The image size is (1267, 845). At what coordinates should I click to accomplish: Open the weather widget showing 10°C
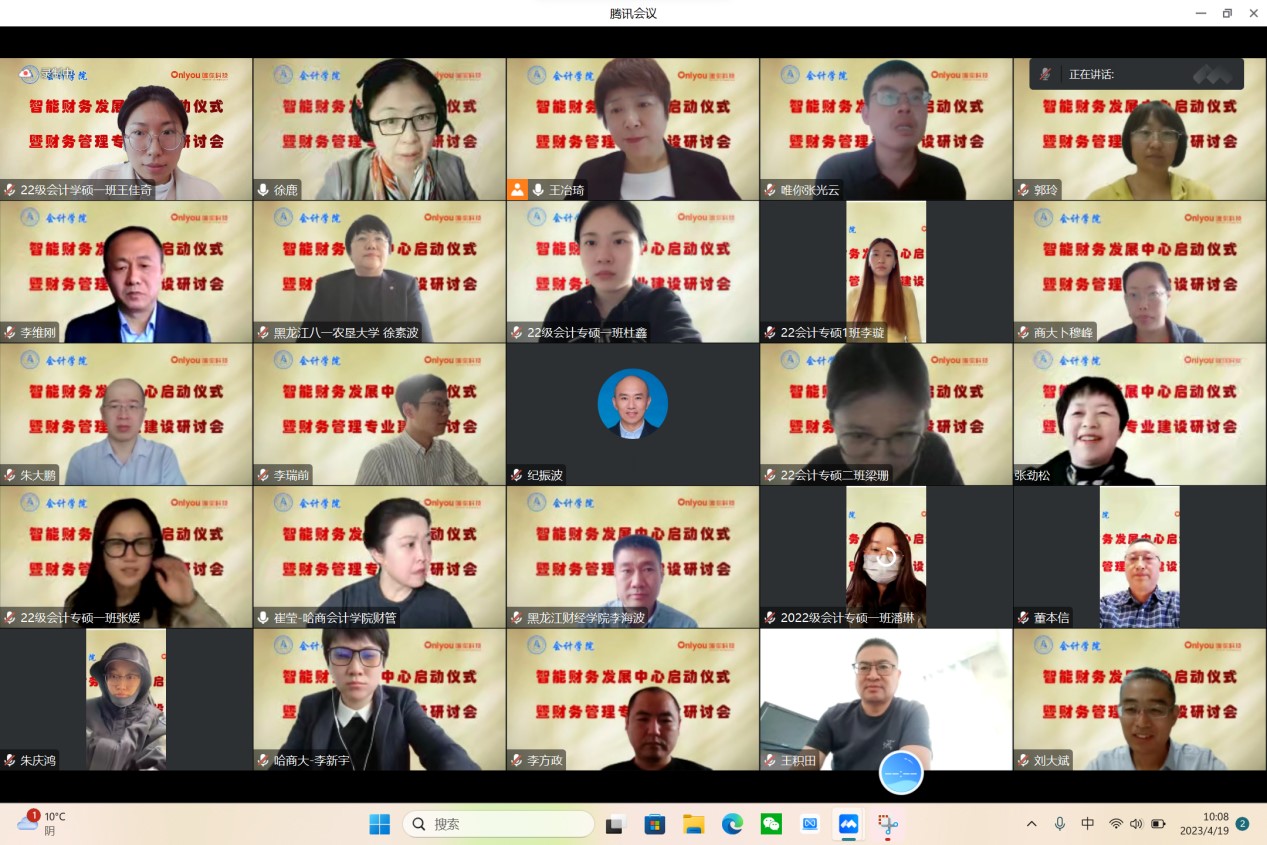[42, 823]
